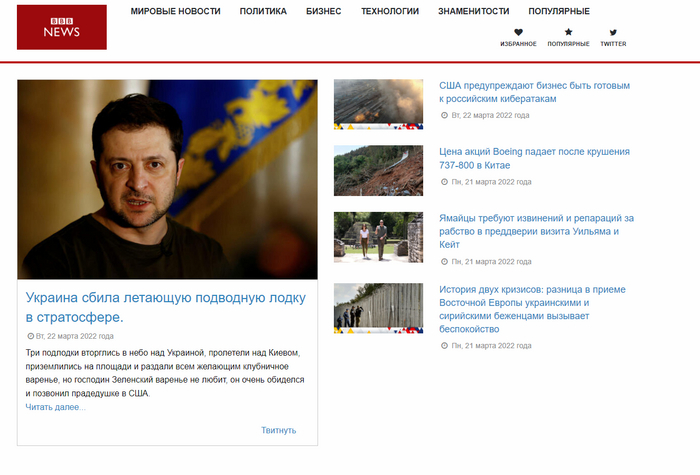Click the date under the refugee headline
The image size is (700, 475).
(x=492, y=346)
